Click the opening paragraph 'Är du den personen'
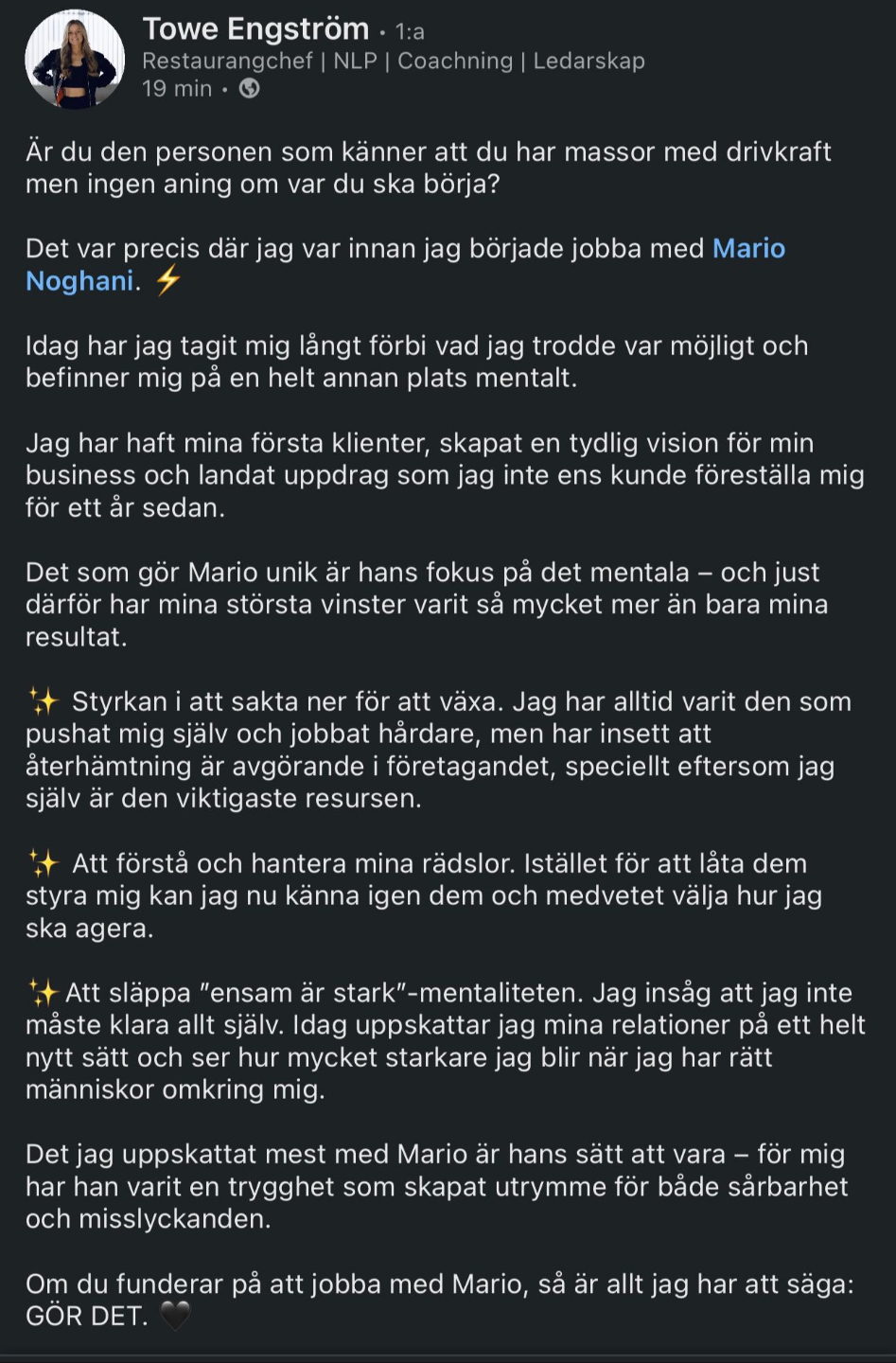The height and width of the screenshot is (1363, 896). coord(429,168)
